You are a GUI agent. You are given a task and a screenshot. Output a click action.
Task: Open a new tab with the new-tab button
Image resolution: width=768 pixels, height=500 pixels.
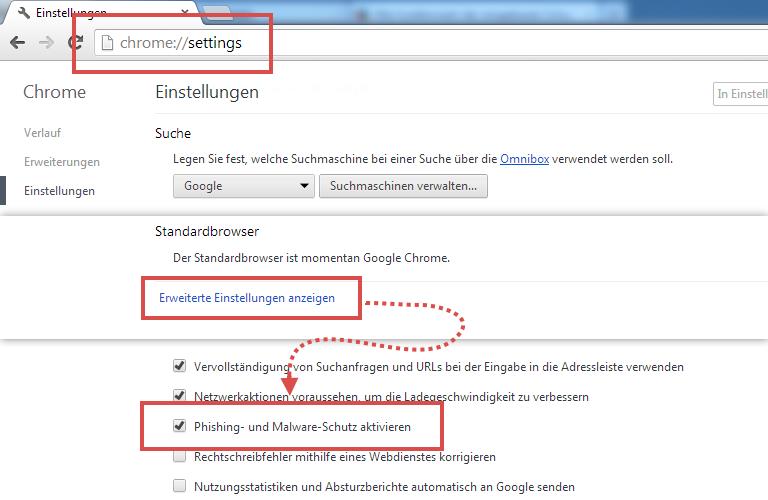coord(217,13)
